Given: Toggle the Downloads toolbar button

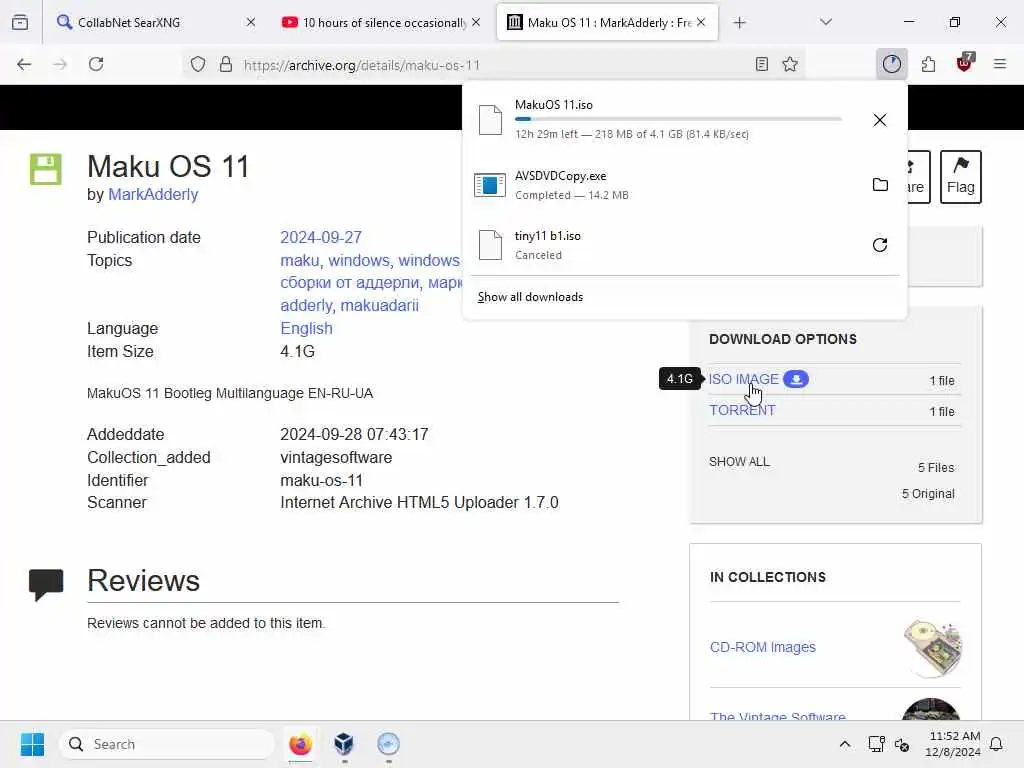Looking at the screenshot, I should coord(891,64).
